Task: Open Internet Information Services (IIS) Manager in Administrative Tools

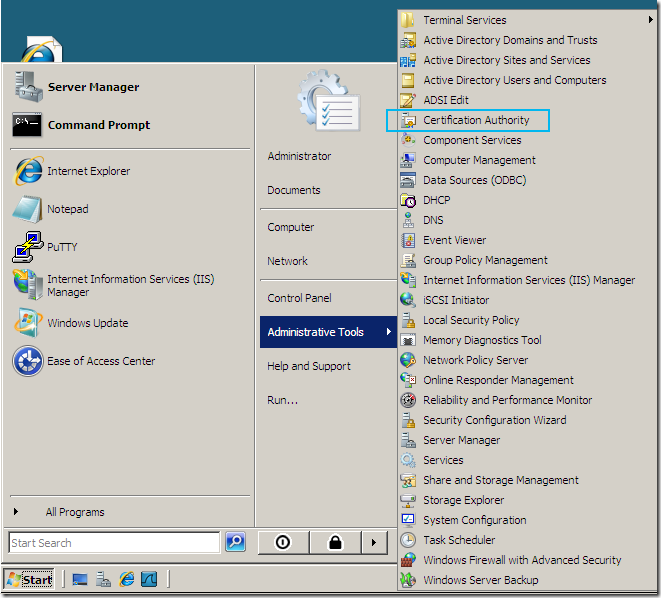Action: tap(527, 280)
